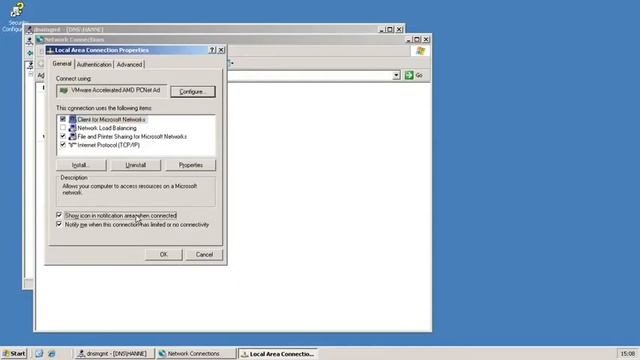
Task: Close the Local Area Connection Properties dialog
Action: [x=221, y=50]
